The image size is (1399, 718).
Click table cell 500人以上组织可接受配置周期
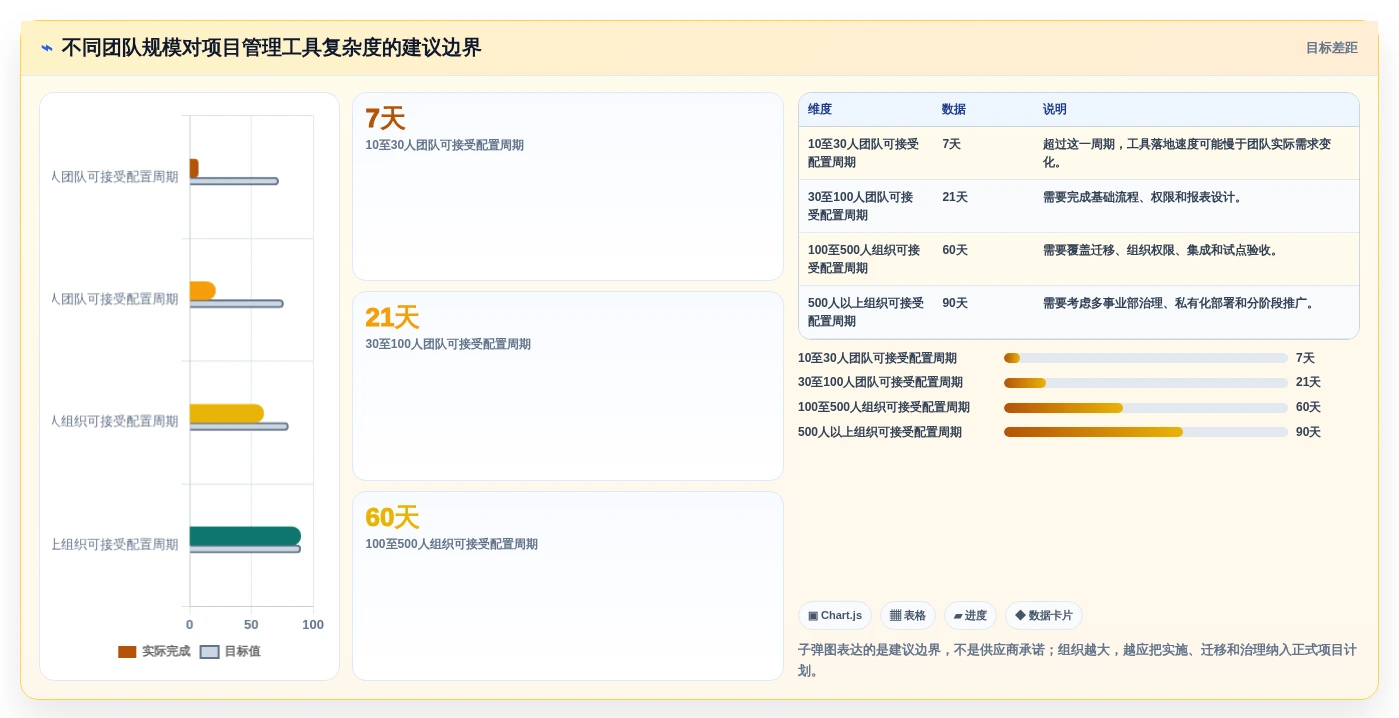click(x=866, y=312)
